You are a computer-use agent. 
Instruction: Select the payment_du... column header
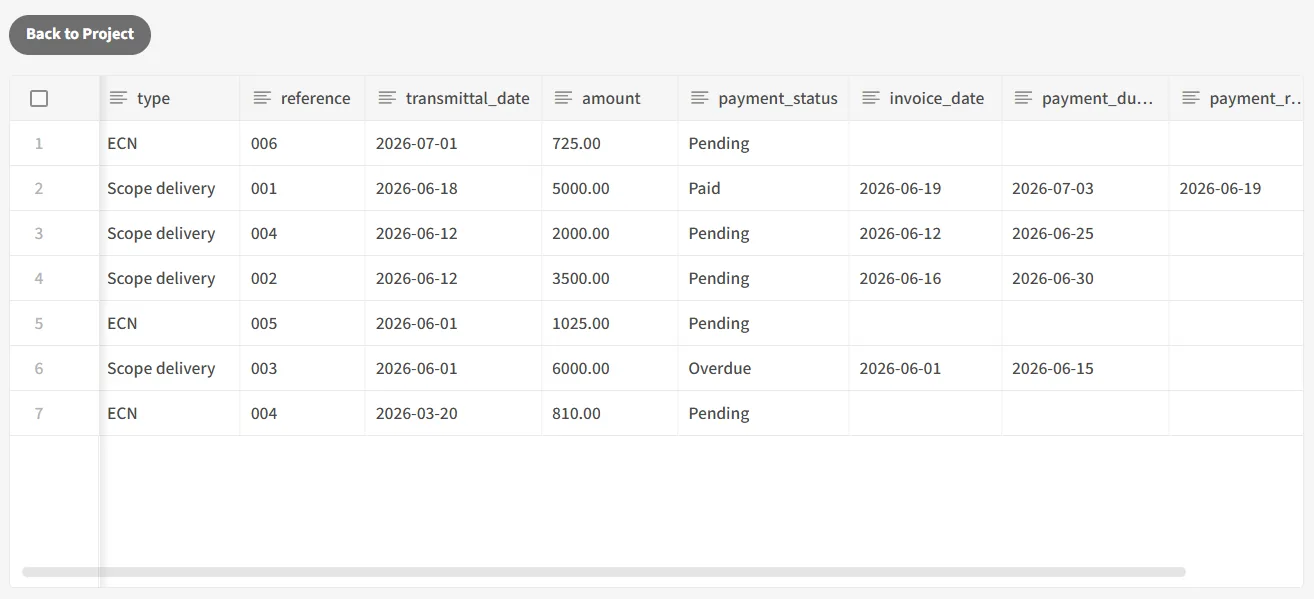1086,98
